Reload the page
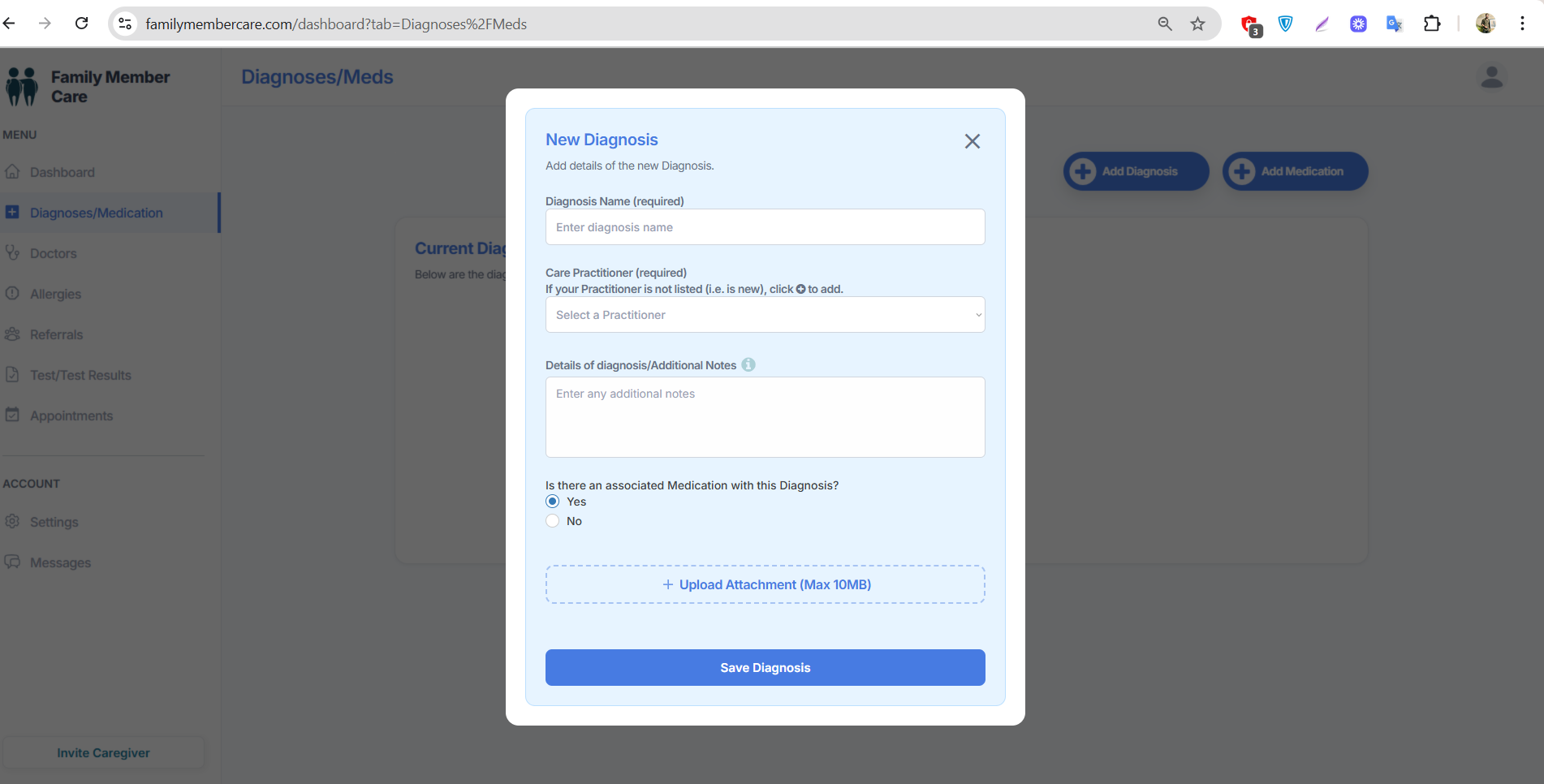Viewport: 1544px width, 784px height. (x=82, y=24)
